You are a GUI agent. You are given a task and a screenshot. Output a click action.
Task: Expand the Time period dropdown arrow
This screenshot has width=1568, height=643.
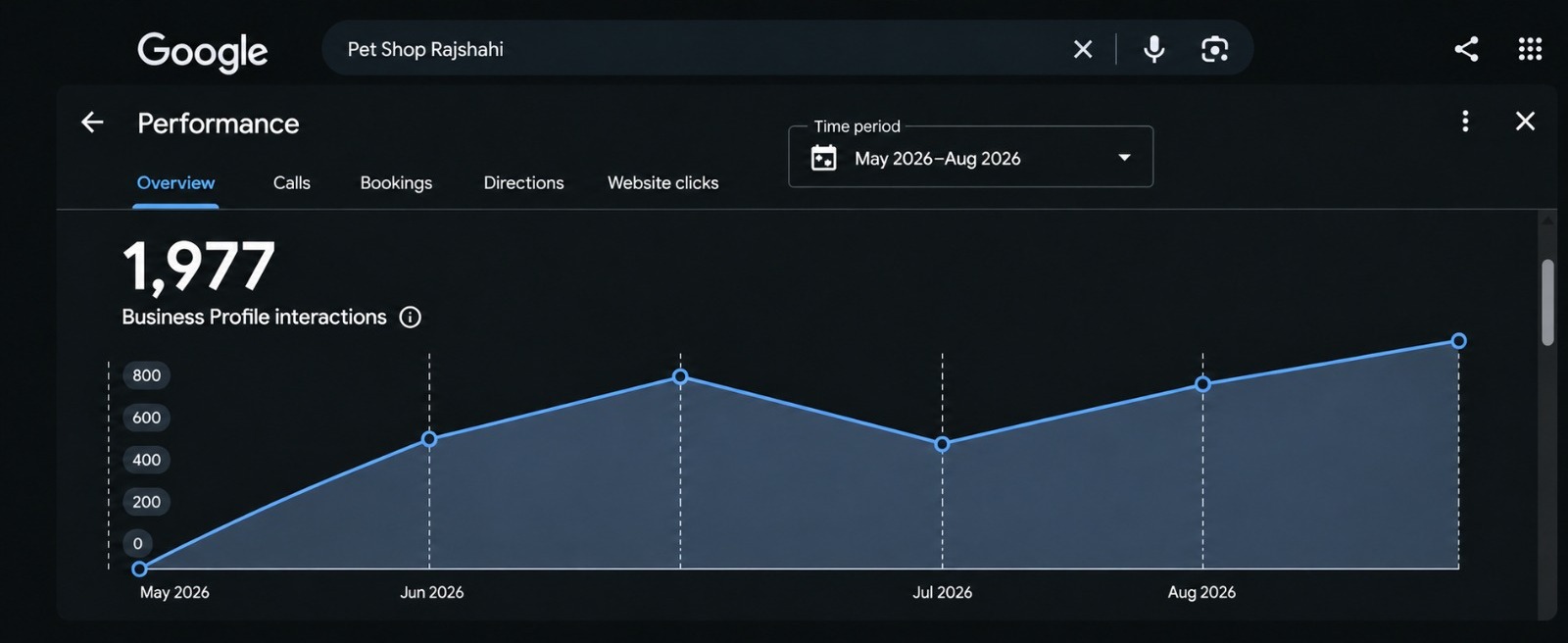(x=1125, y=158)
